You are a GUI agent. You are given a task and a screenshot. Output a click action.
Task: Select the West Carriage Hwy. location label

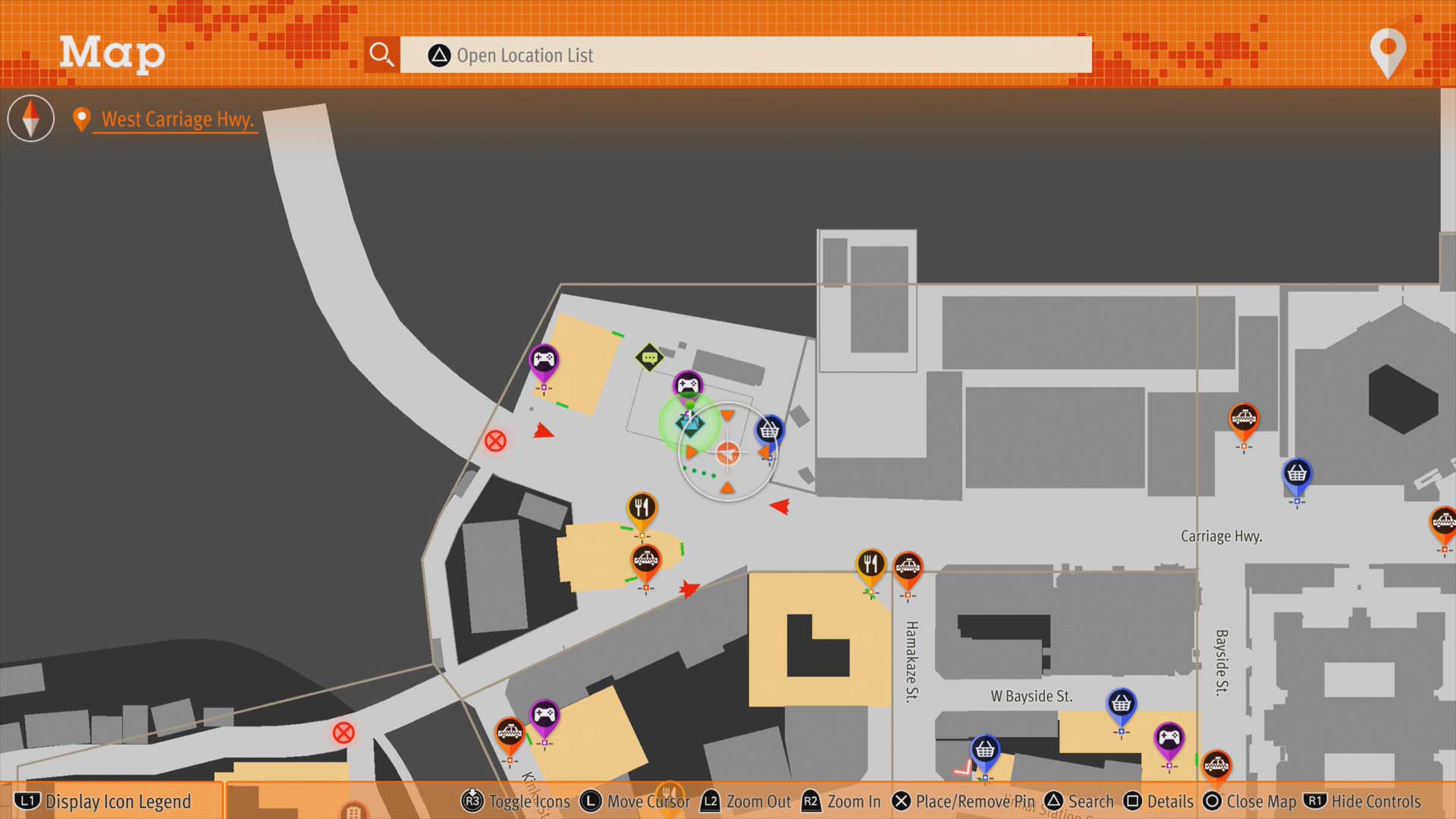177,119
